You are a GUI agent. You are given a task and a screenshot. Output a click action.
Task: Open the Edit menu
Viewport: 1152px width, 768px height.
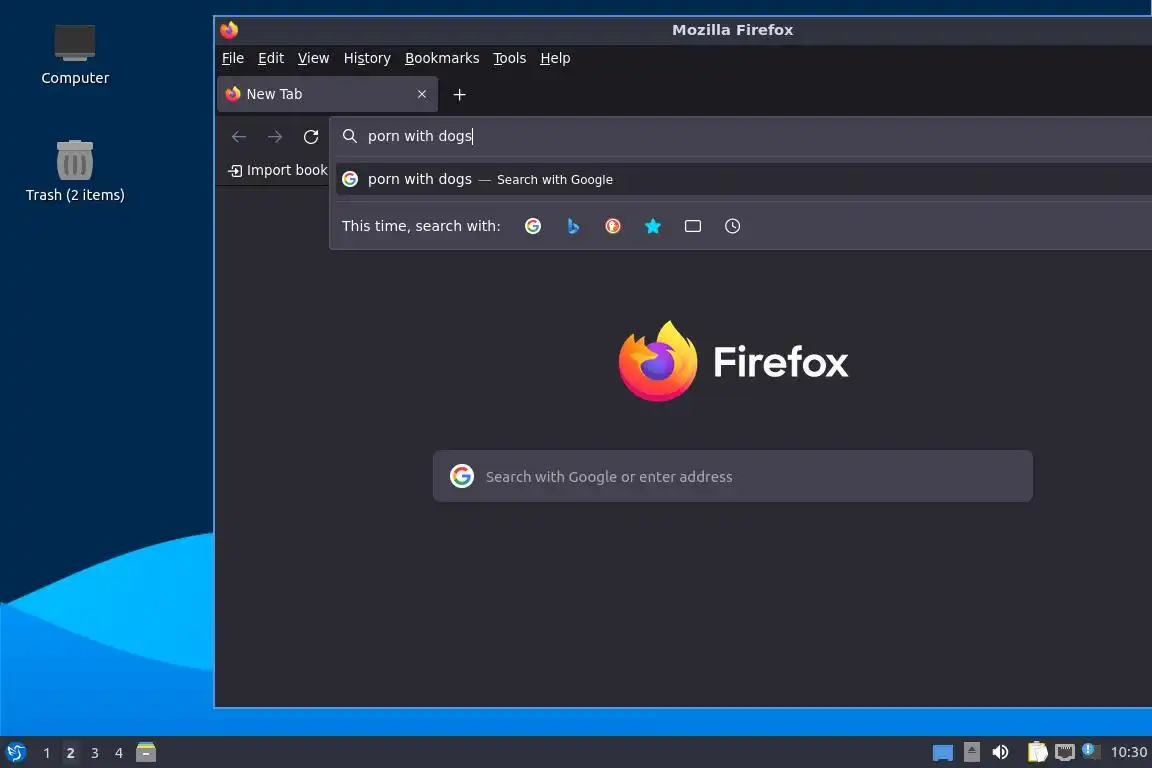(270, 58)
